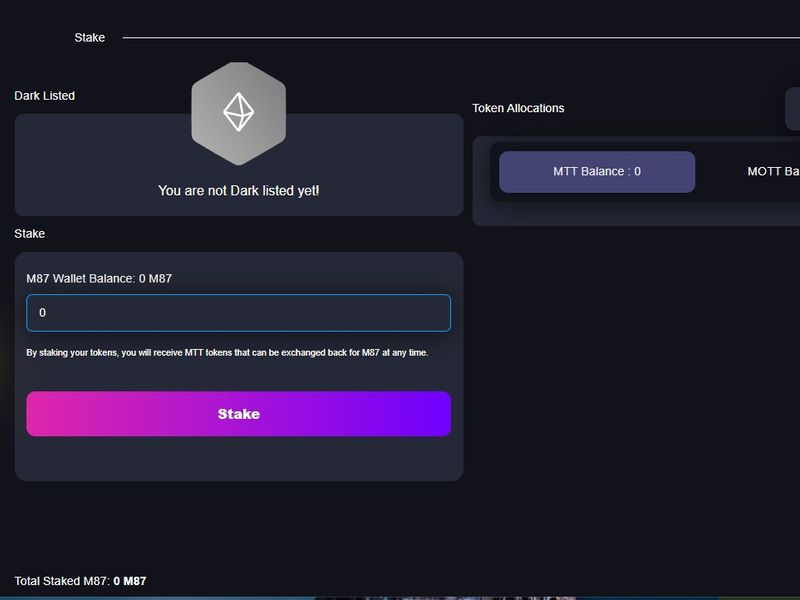Click the Stake heading at the top
The image size is (800, 600).
(89, 38)
